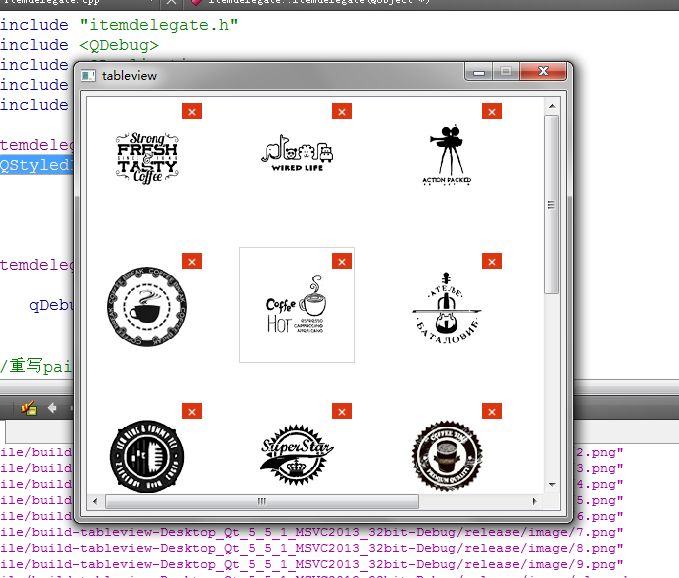Click the qDebug line in code editor
Viewport: 679px width, 578px height.
tap(51, 305)
